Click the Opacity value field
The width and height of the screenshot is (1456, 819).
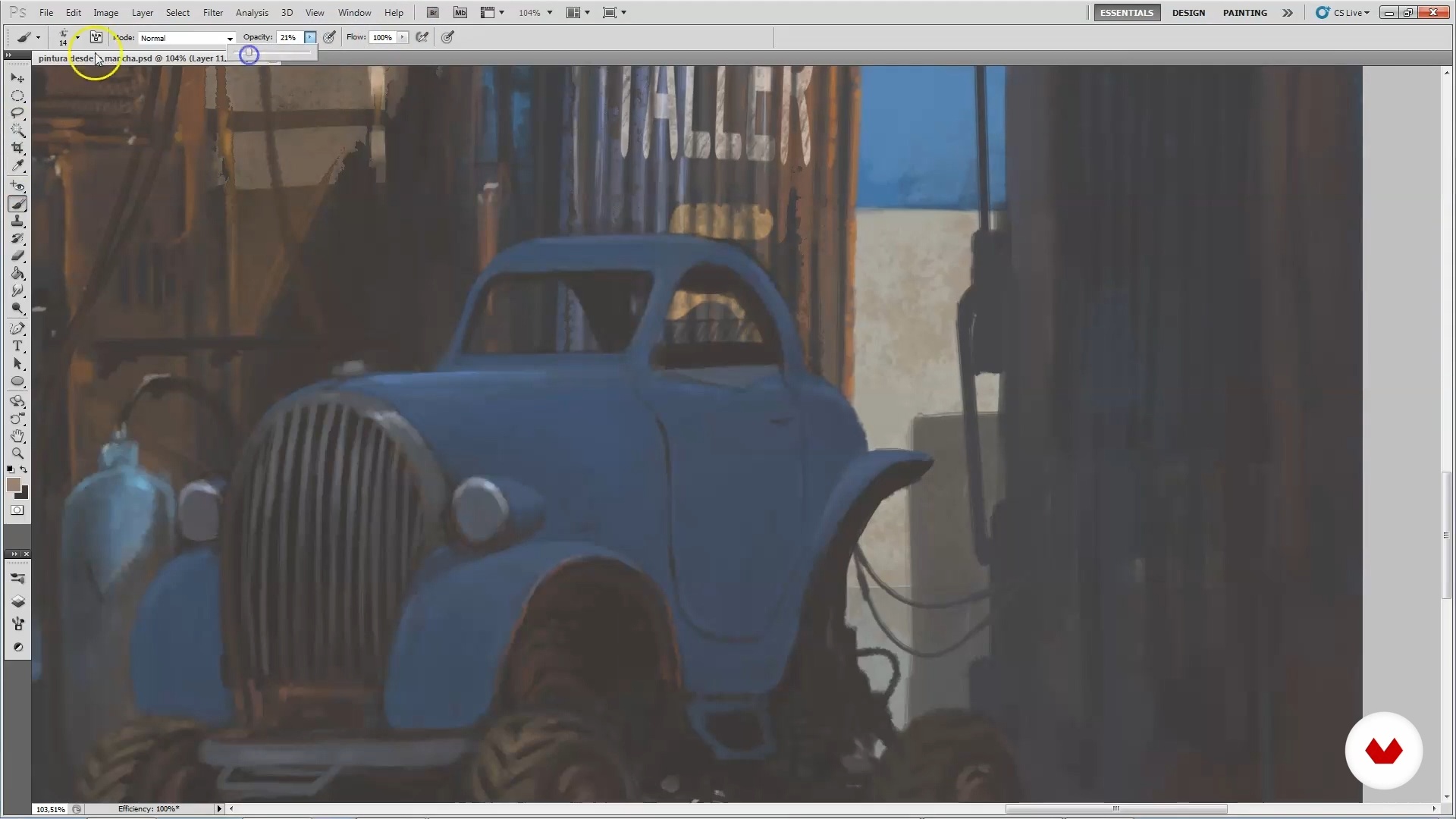pyautogui.click(x=290, y=37)
